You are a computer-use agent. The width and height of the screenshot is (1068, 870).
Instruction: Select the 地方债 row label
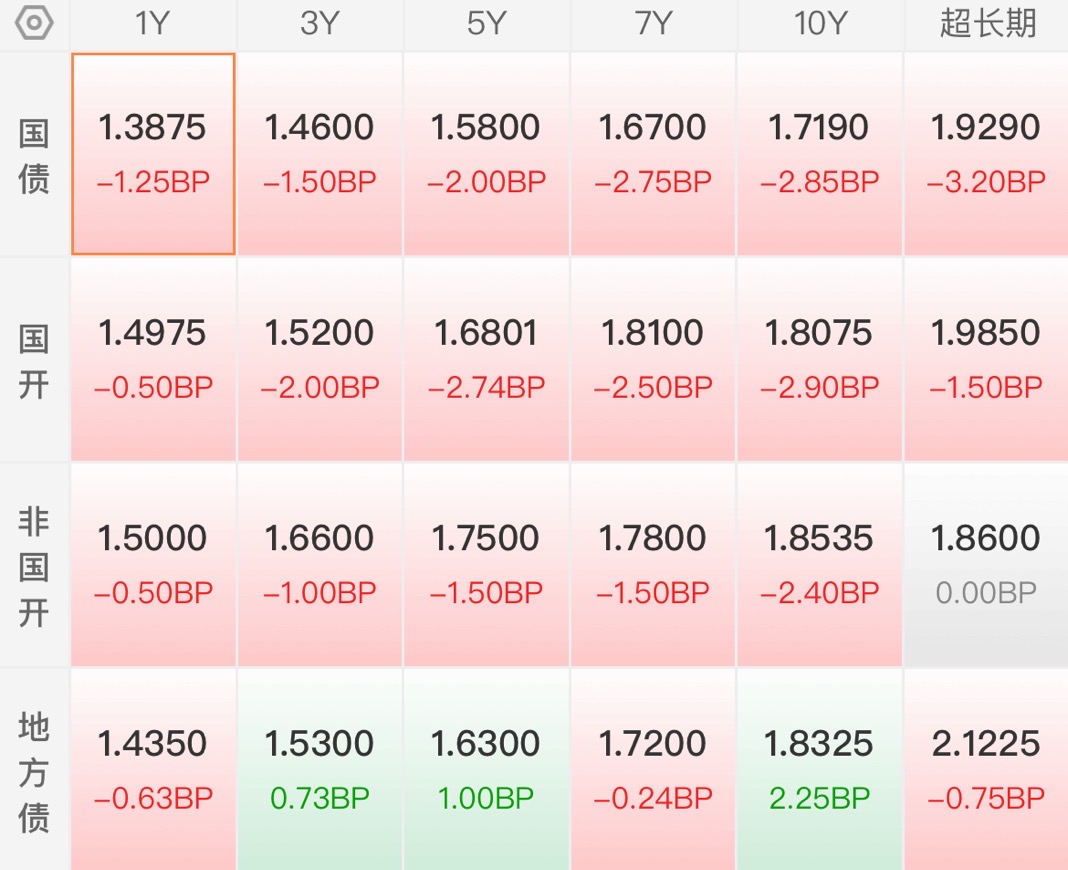[x=33, y=772]
